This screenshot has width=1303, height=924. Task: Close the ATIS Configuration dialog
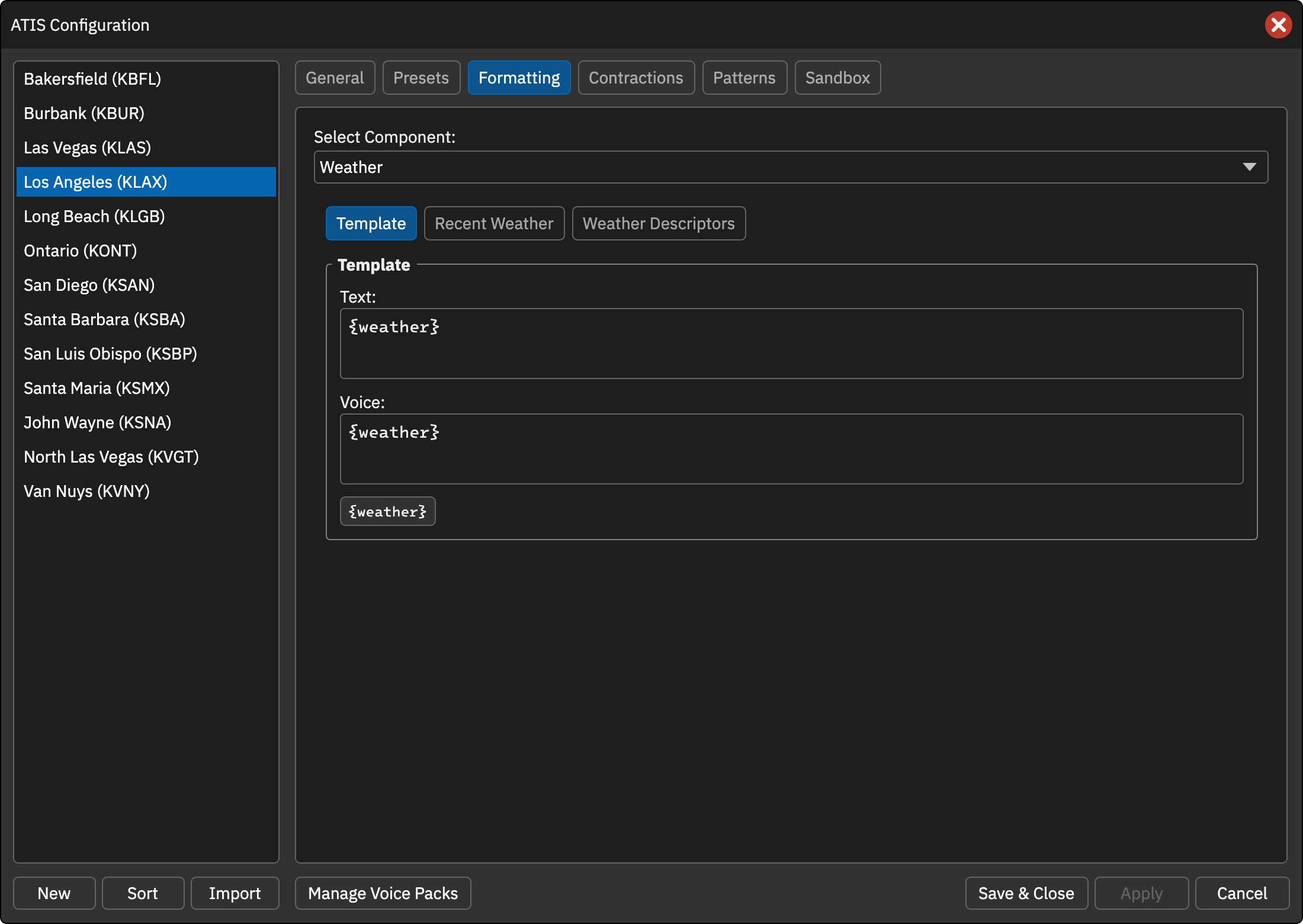[x=1278, y=25]
